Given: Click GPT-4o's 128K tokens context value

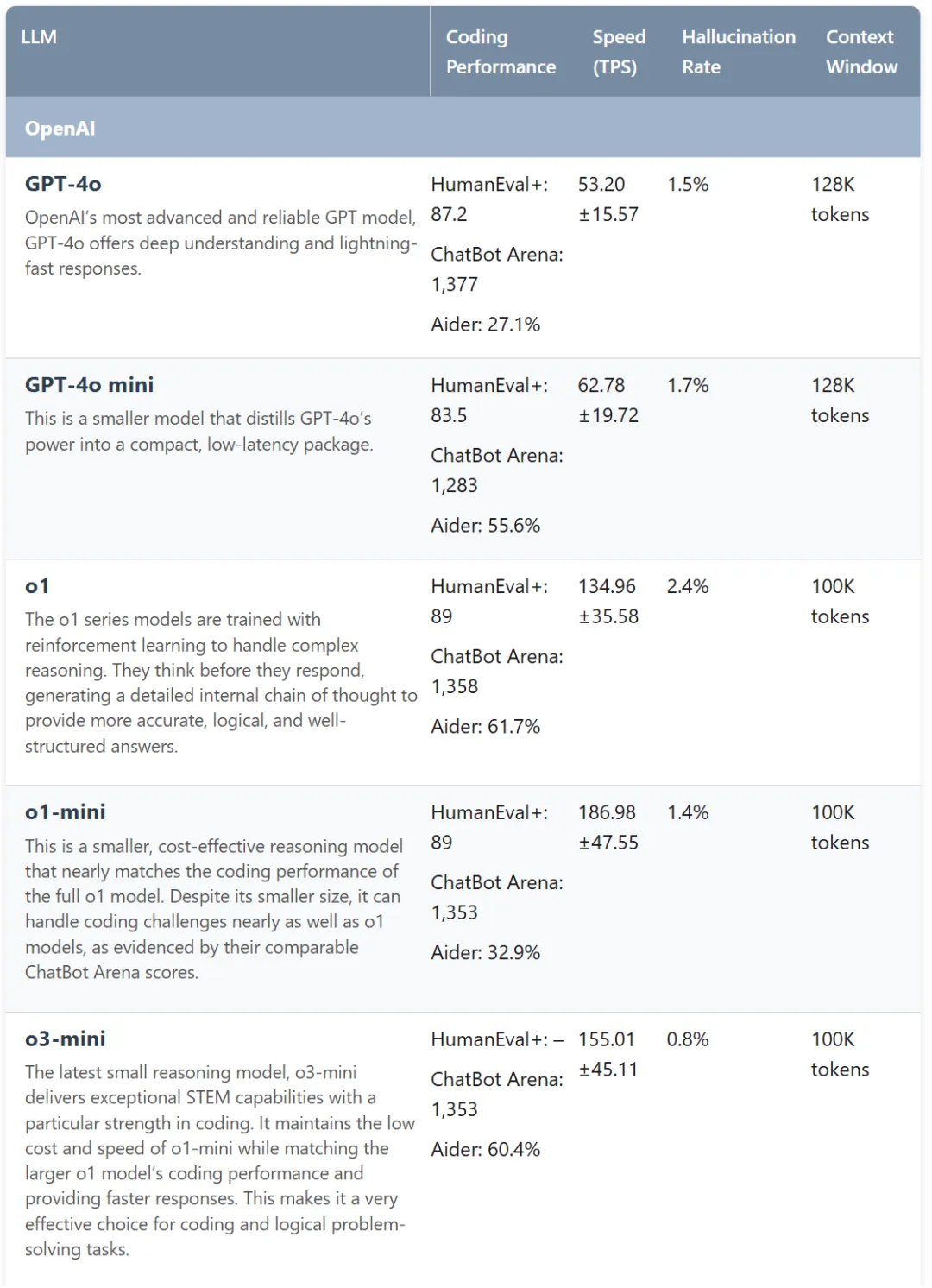Looking at the screenshot, I should coord(840,199).
